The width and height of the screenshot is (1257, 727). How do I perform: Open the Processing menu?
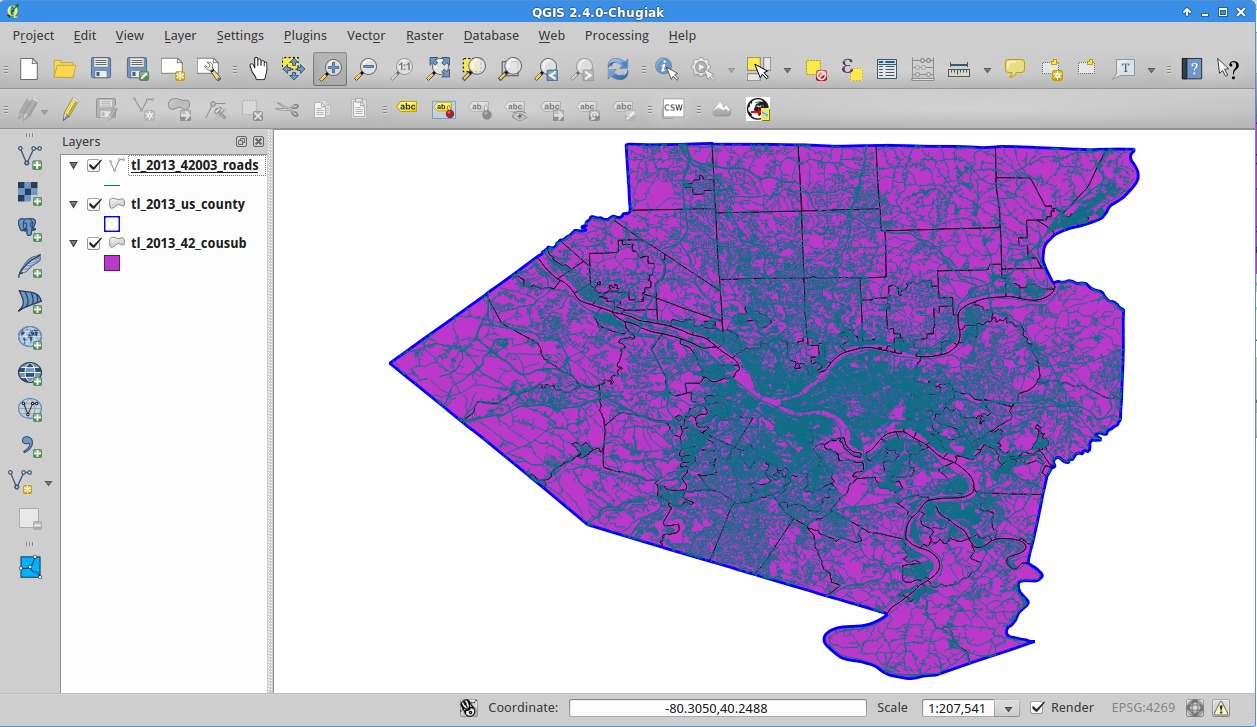click(616, 35)
